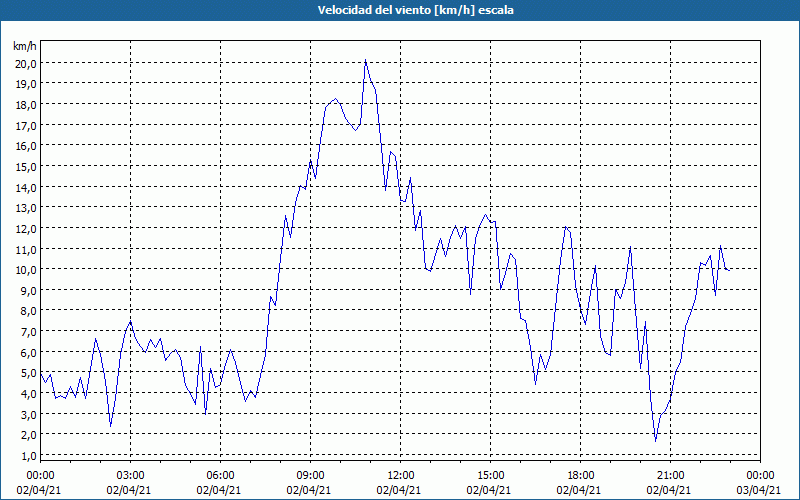
Task: Click the 18,0 y-axis value
Action: [x=26, y=105]
